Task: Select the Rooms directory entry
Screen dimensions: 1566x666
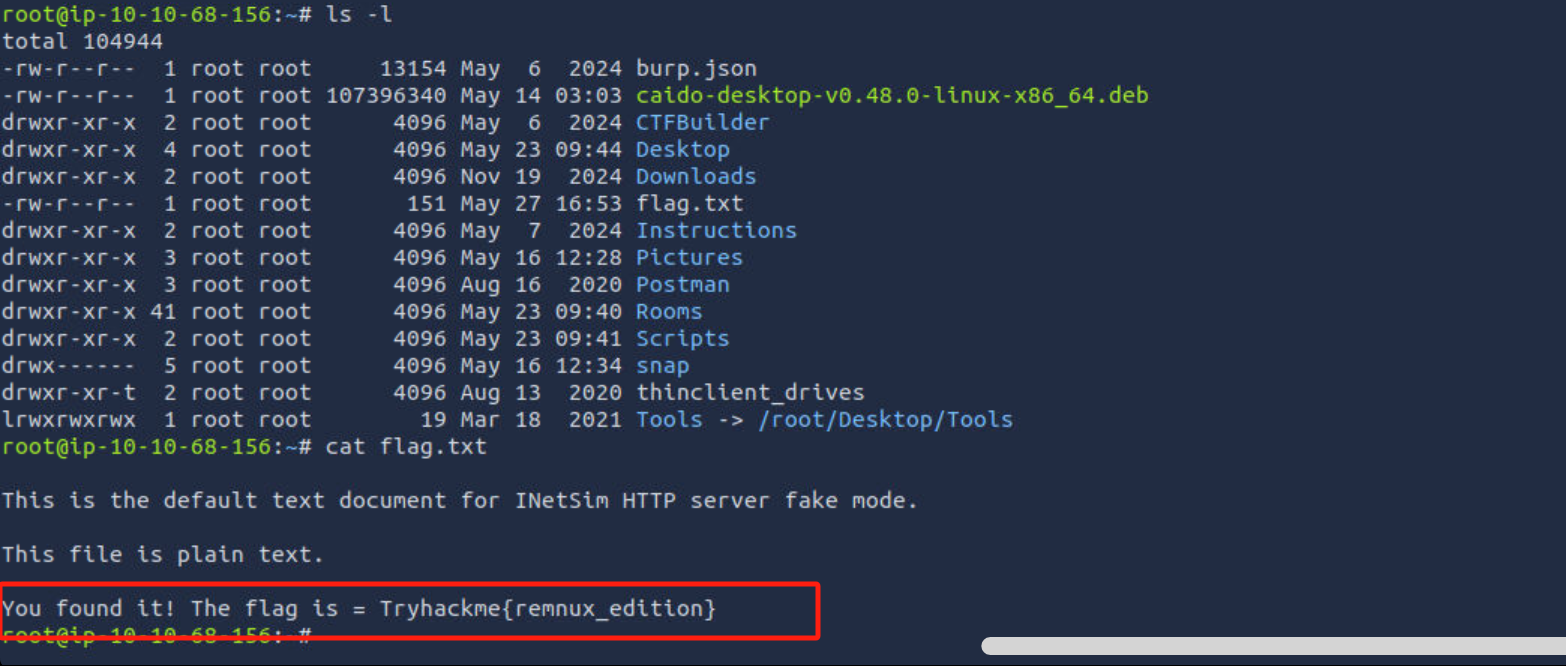Action: coord(669,312)
